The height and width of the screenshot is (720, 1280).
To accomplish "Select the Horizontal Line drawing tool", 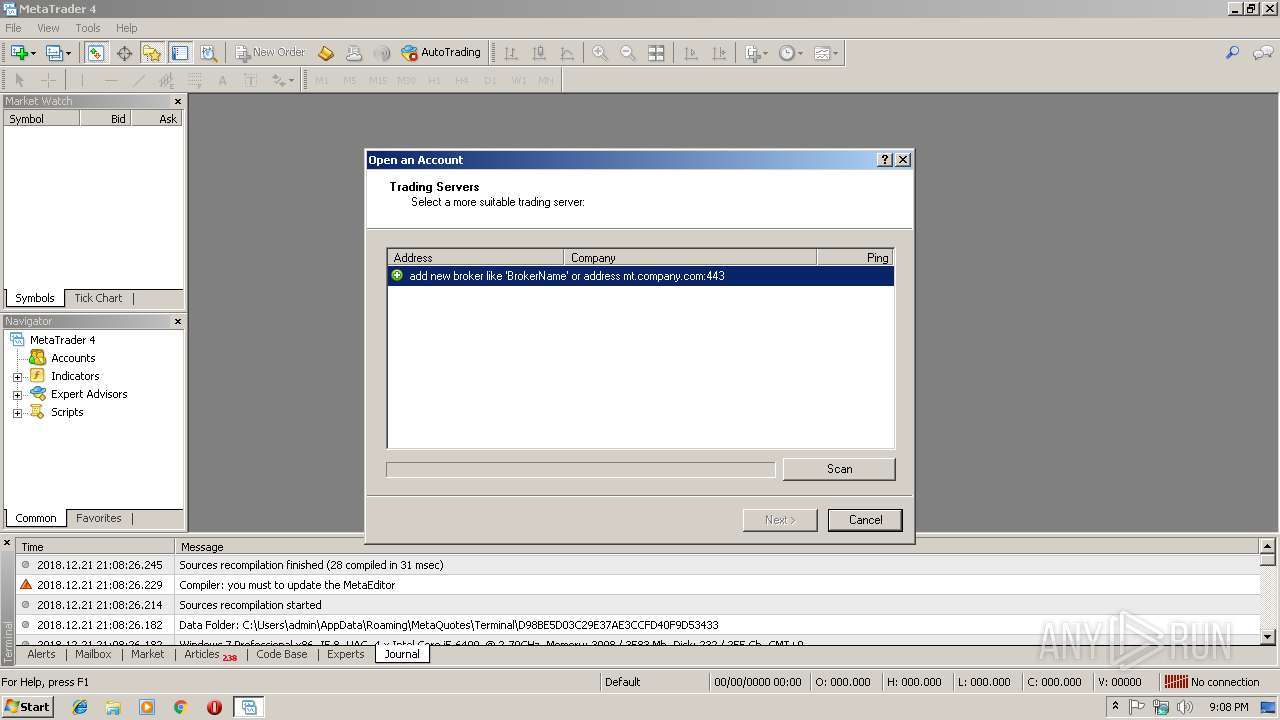I will click(111, 80).
